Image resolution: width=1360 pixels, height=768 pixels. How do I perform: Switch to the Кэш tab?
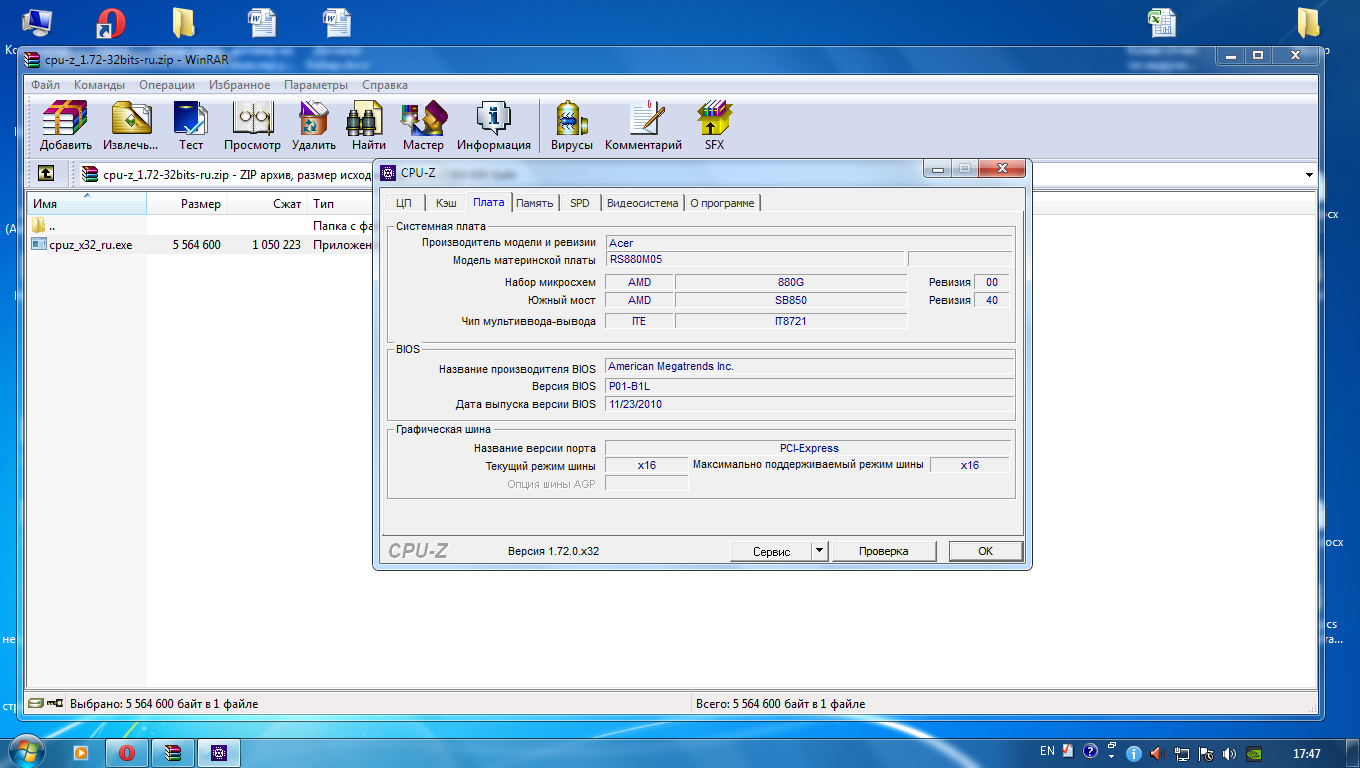pyautogui.click(x=446, y=203)
